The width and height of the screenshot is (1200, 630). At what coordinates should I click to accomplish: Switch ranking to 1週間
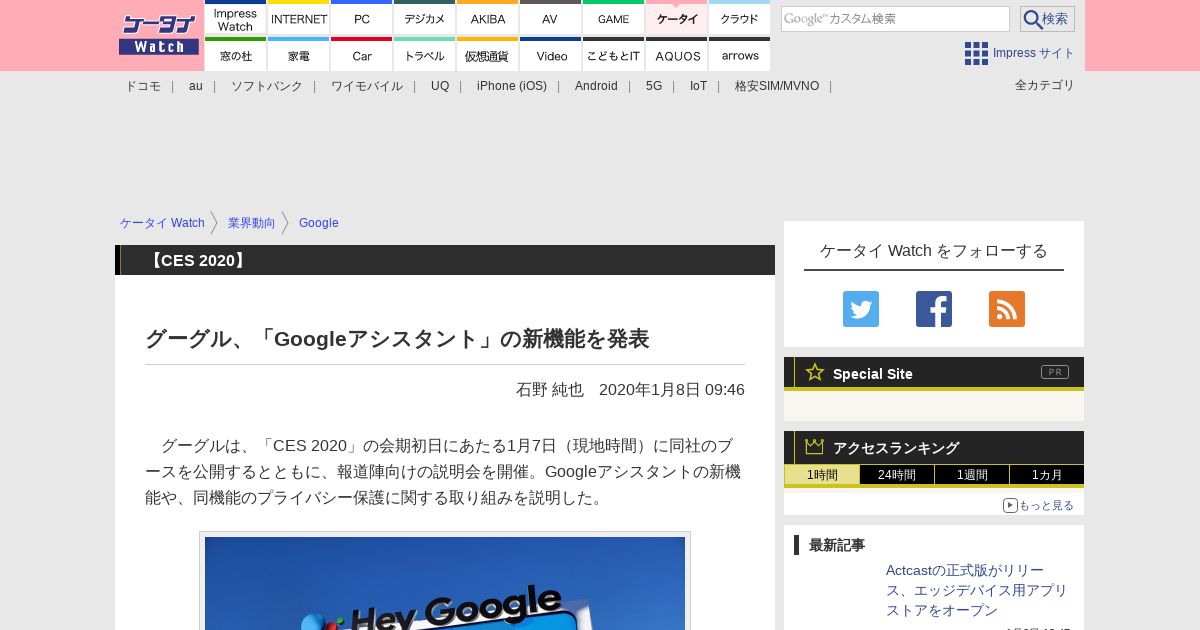click(x=972, y=475)
